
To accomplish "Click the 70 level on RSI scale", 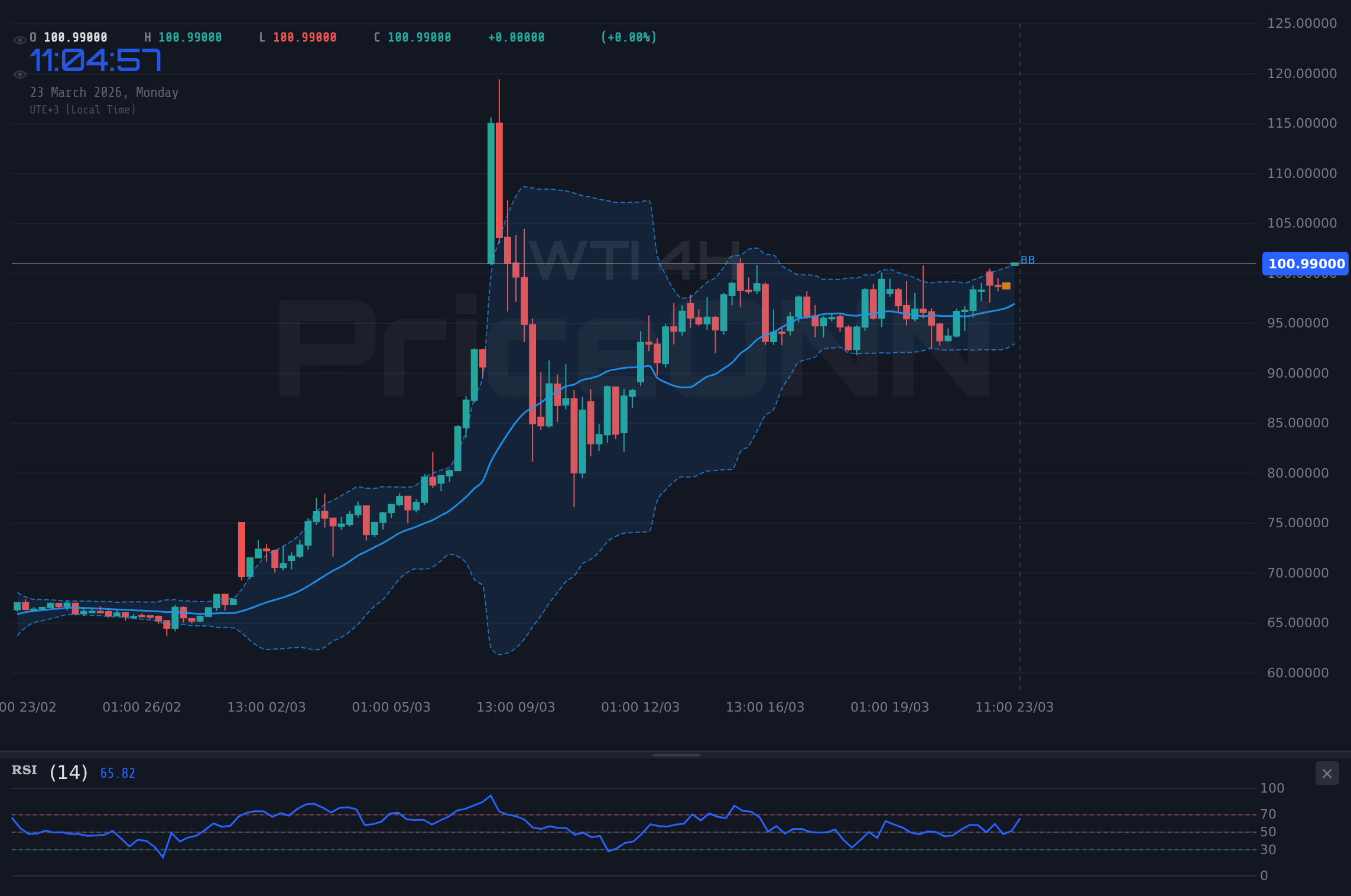I will (1268, 814).
